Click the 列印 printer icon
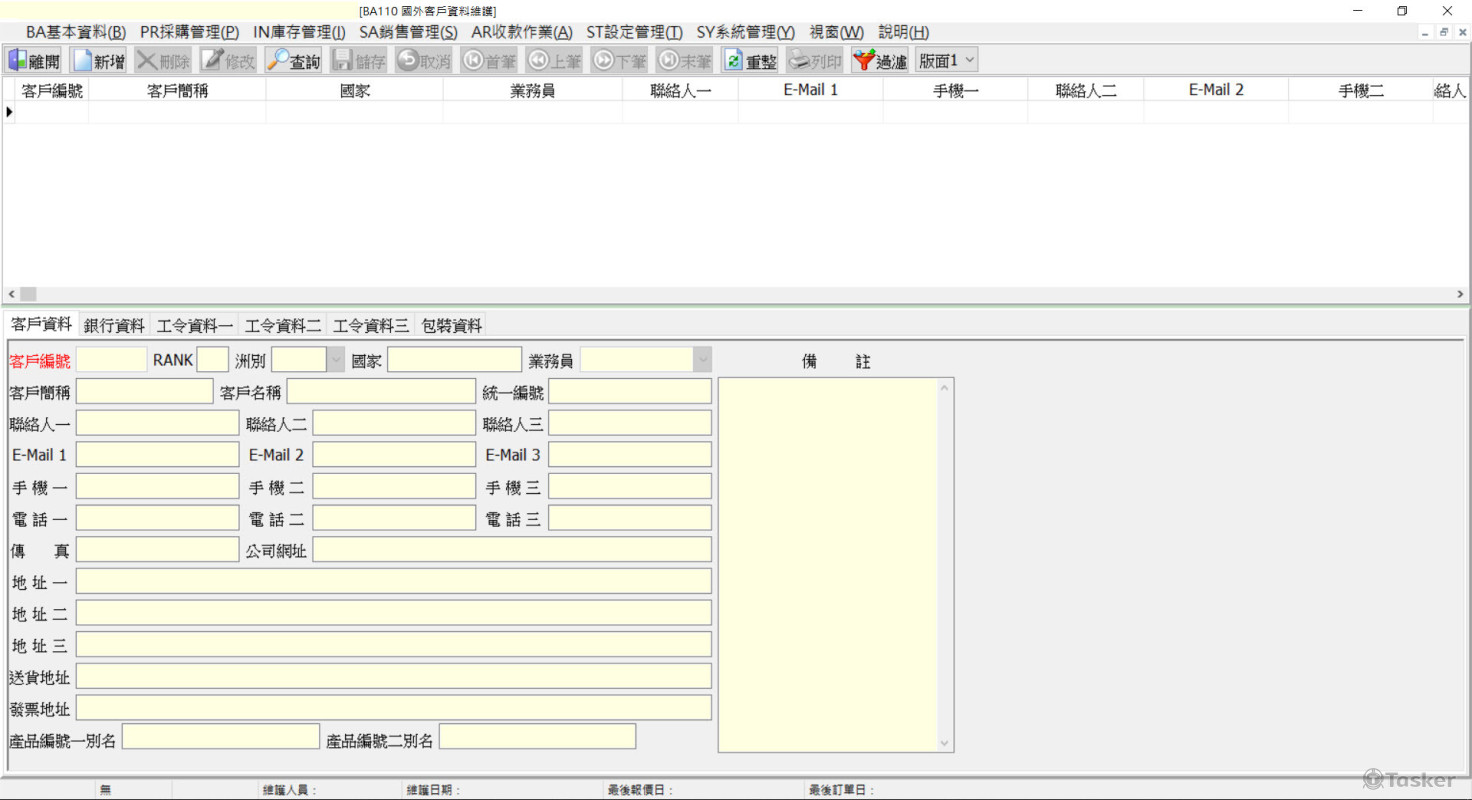Viewport: 1472px width, 800px height. (x=799, y=61)
